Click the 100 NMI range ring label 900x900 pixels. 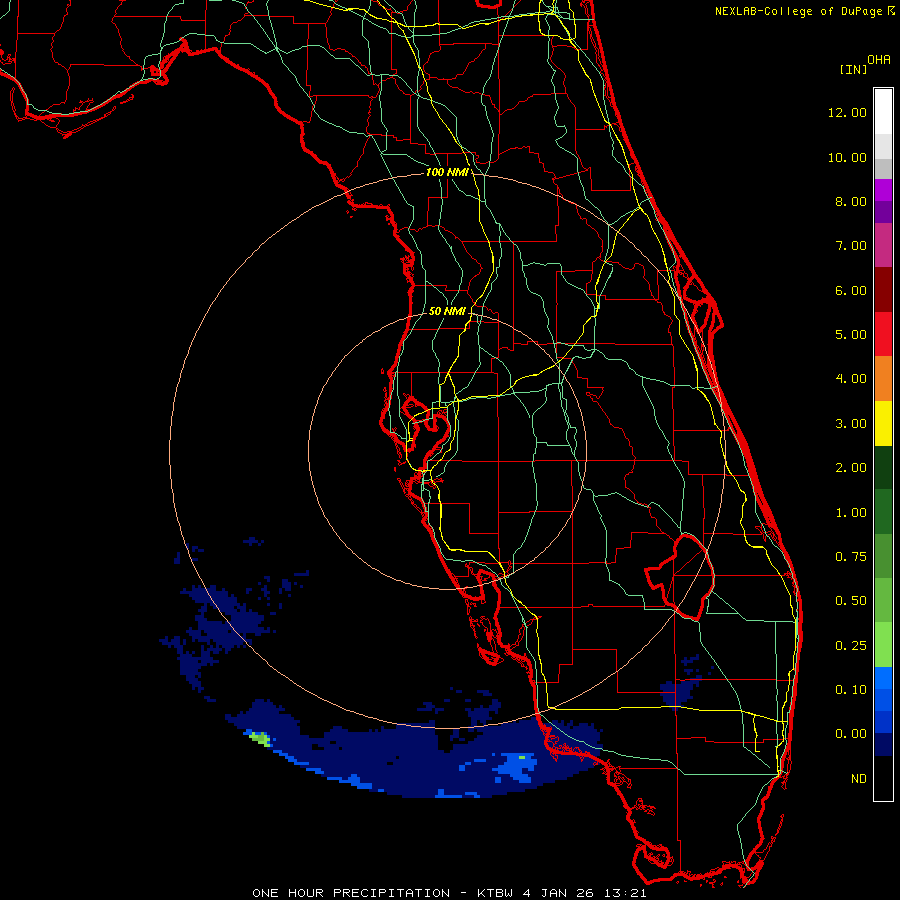click(x=447, y=172)
